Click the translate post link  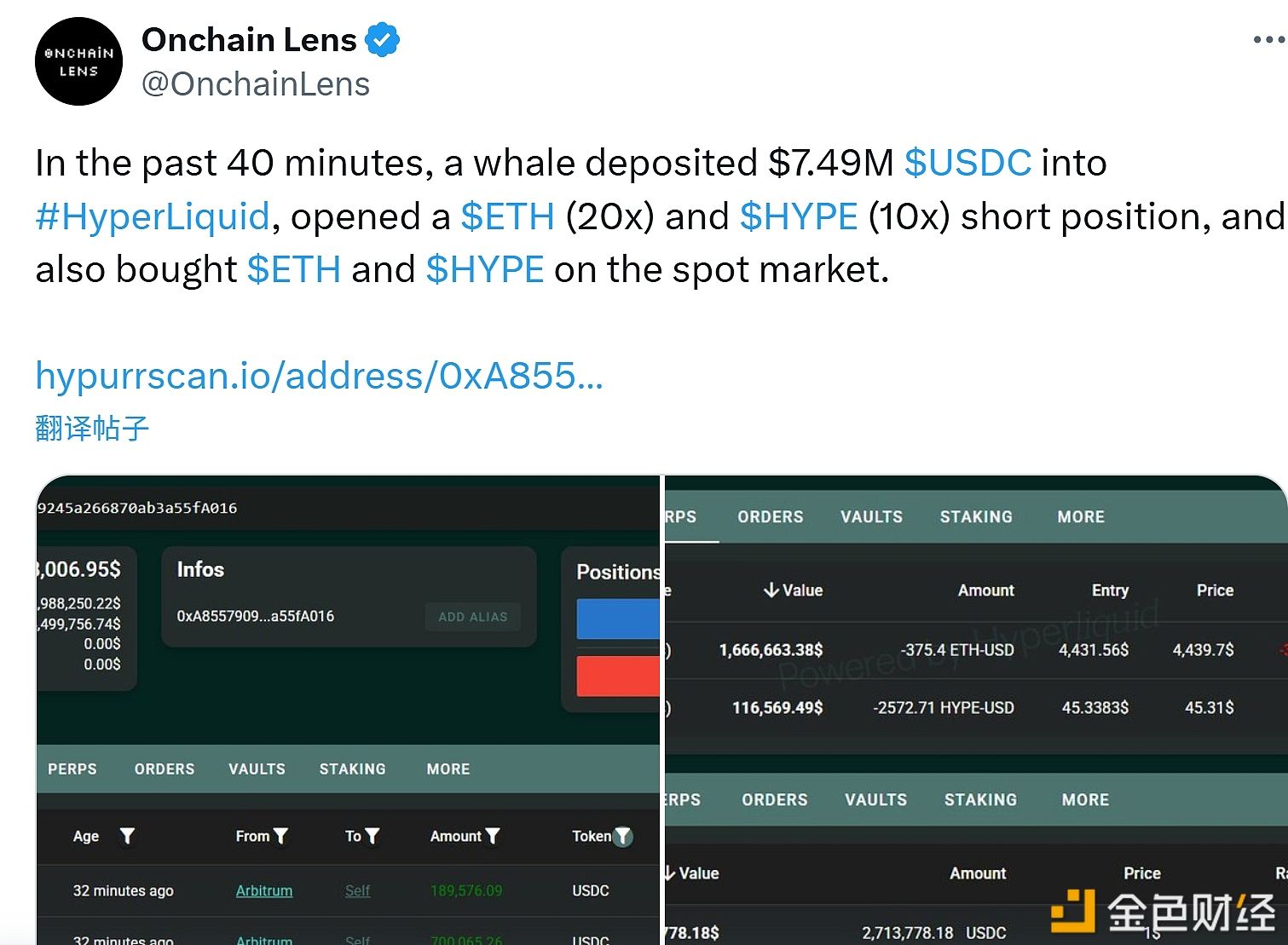[x=92, y=428]
